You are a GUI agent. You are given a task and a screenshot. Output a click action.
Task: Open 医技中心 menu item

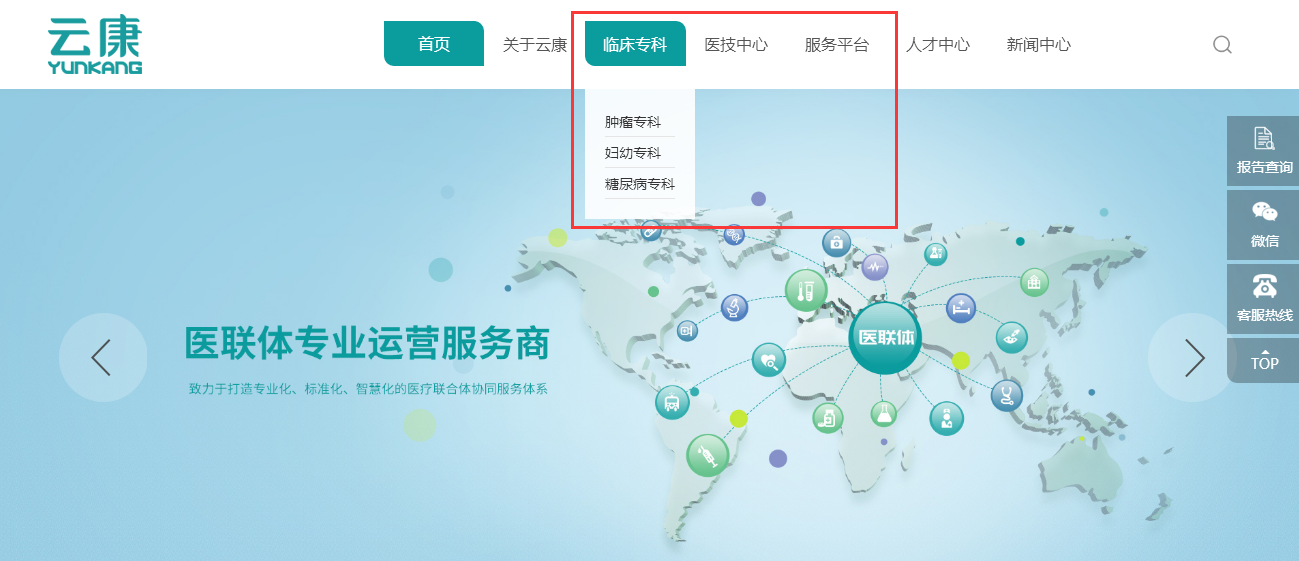[736, 44]
